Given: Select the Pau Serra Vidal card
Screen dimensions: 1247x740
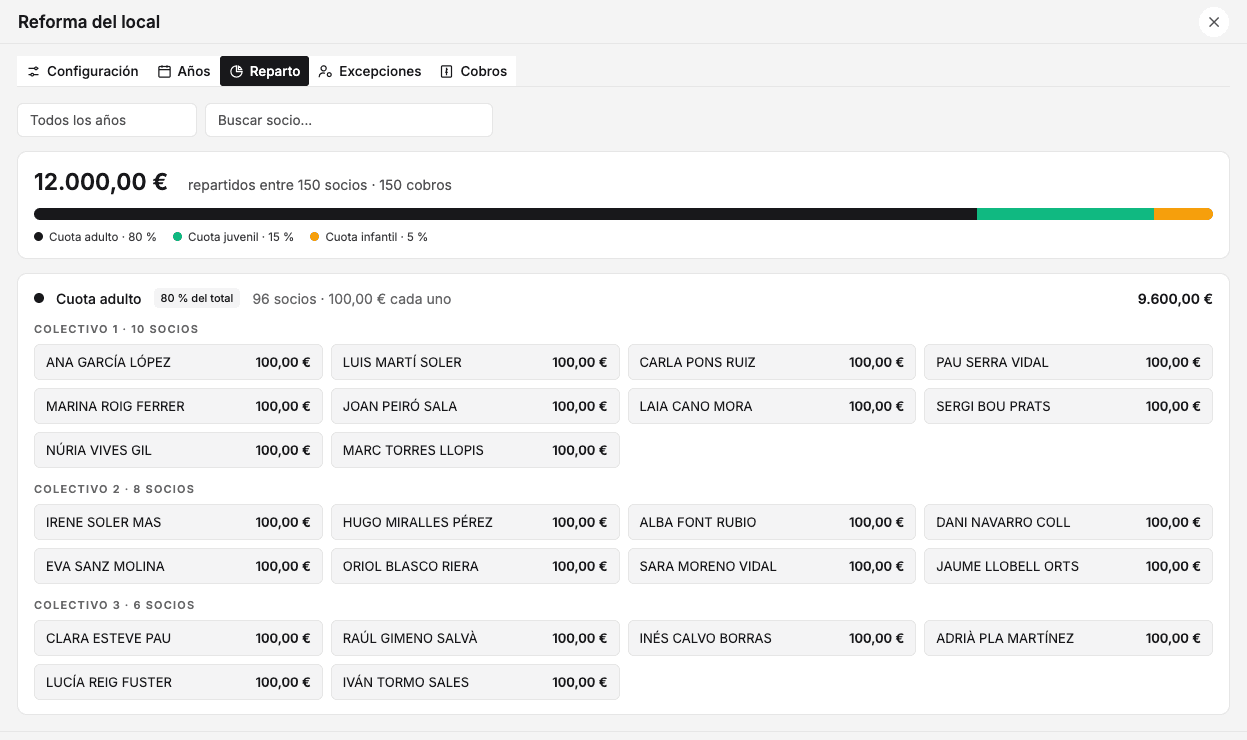Looking at the screenshot, I should (x=1068, y=362).
